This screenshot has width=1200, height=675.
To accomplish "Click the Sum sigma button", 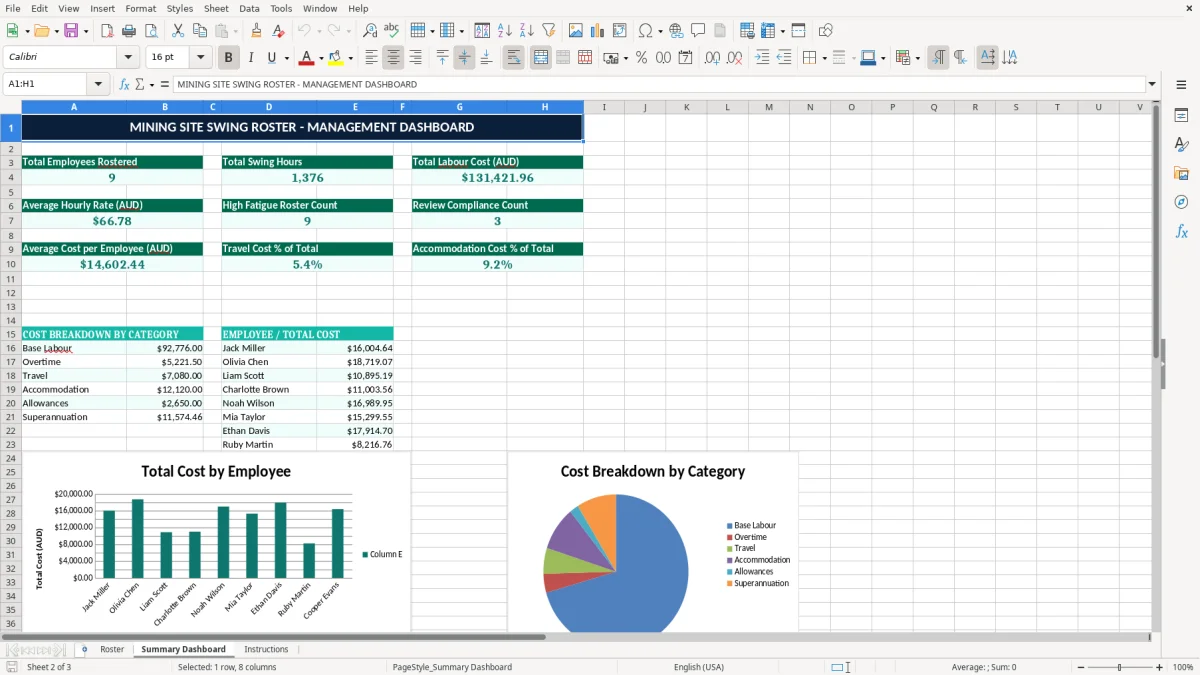I will tap(139, 84).
